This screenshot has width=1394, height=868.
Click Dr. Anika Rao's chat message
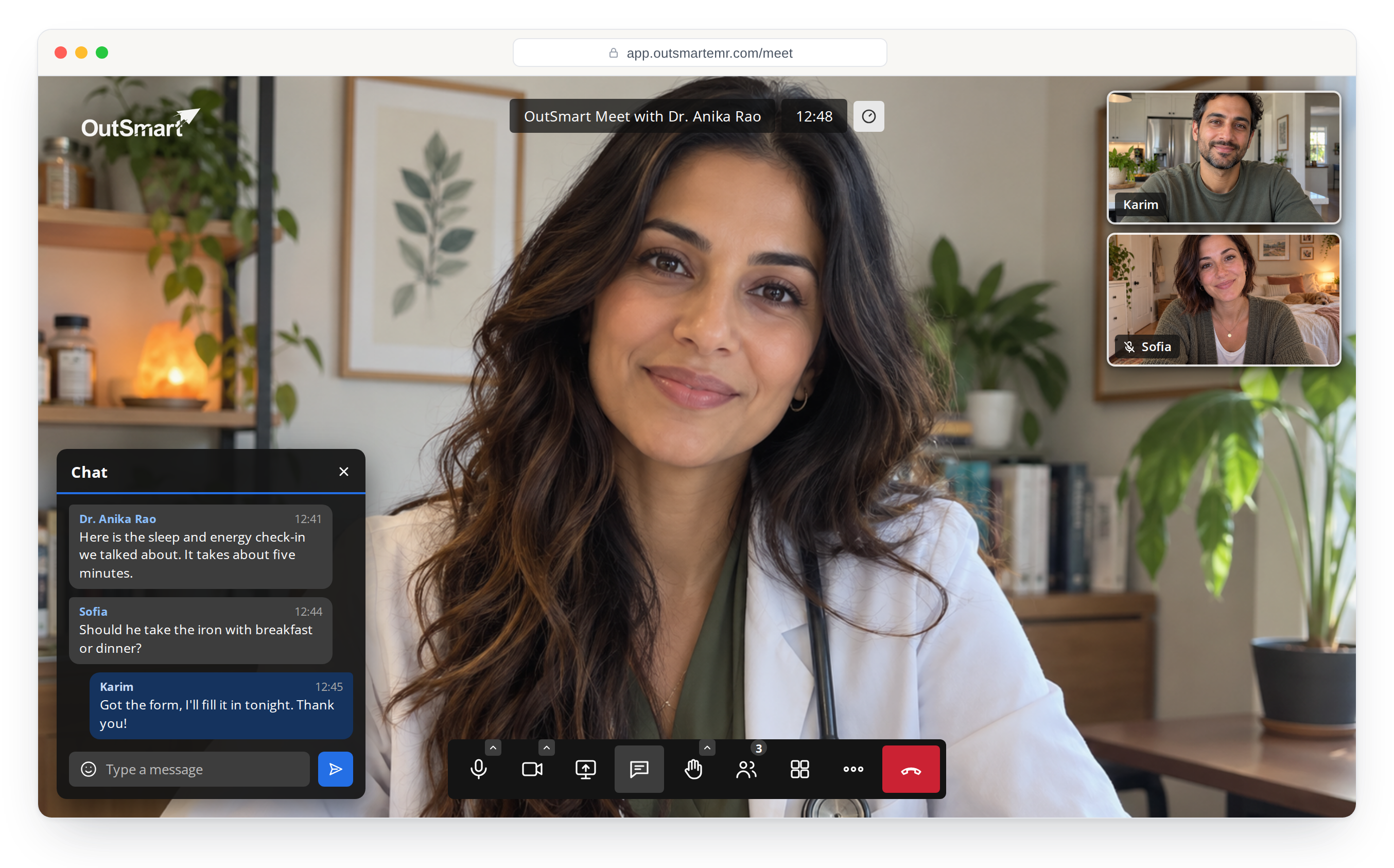[200, 546]
